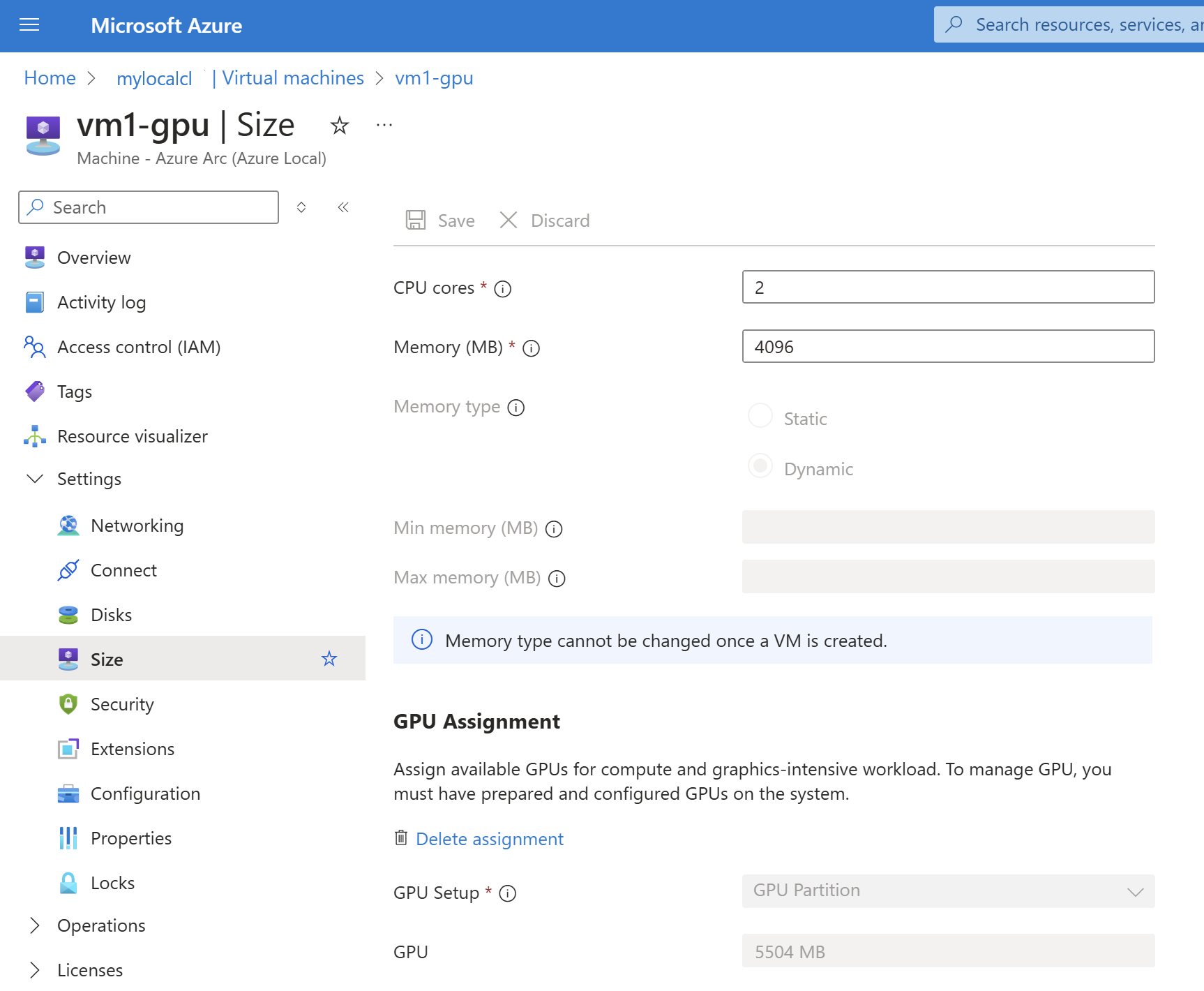Select the Static memory type radio
The image size is (1204, 991).
760,416
